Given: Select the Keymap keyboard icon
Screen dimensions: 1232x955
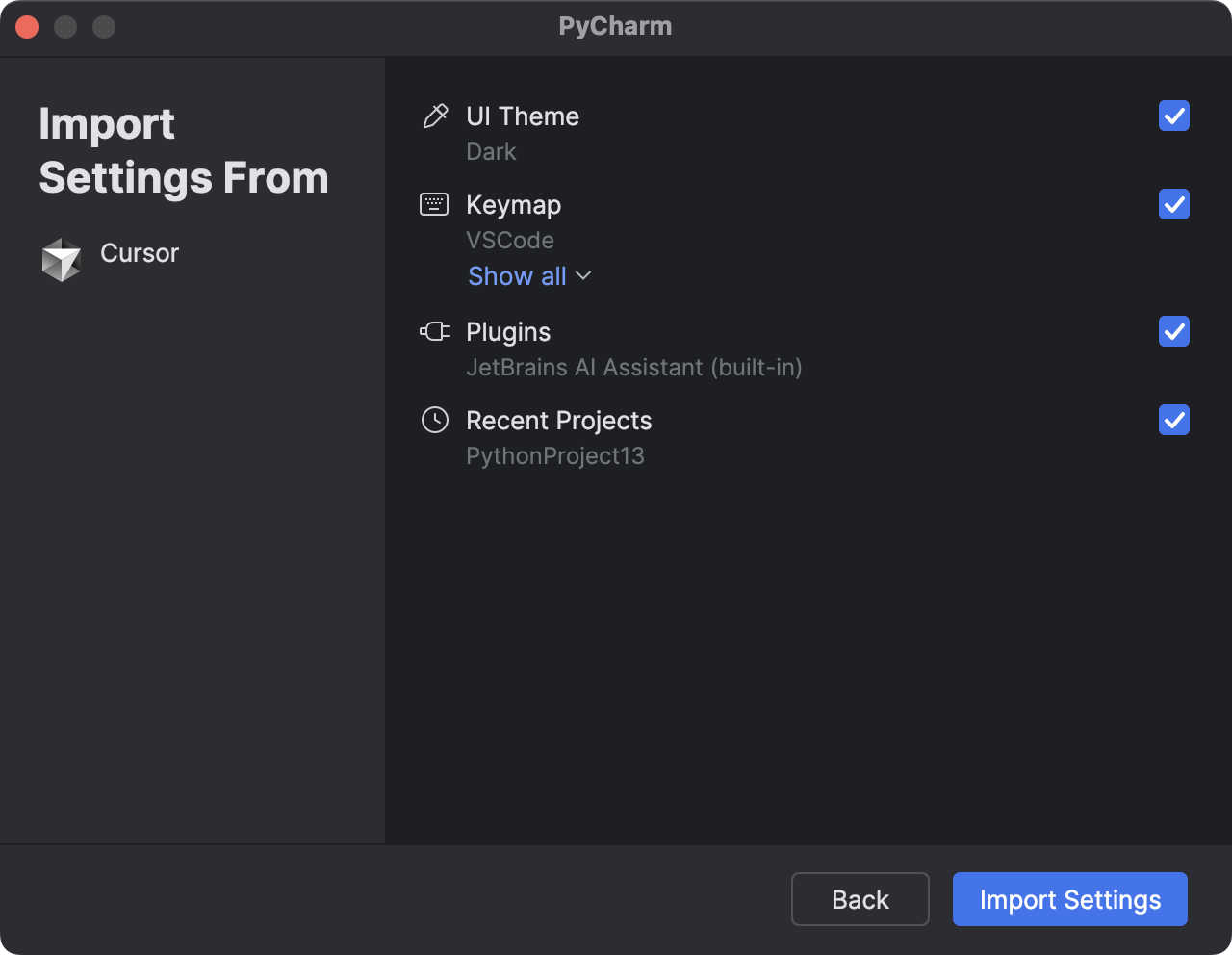Looking at the screenshot, I should pyautogui.click(x=435, y=204).
